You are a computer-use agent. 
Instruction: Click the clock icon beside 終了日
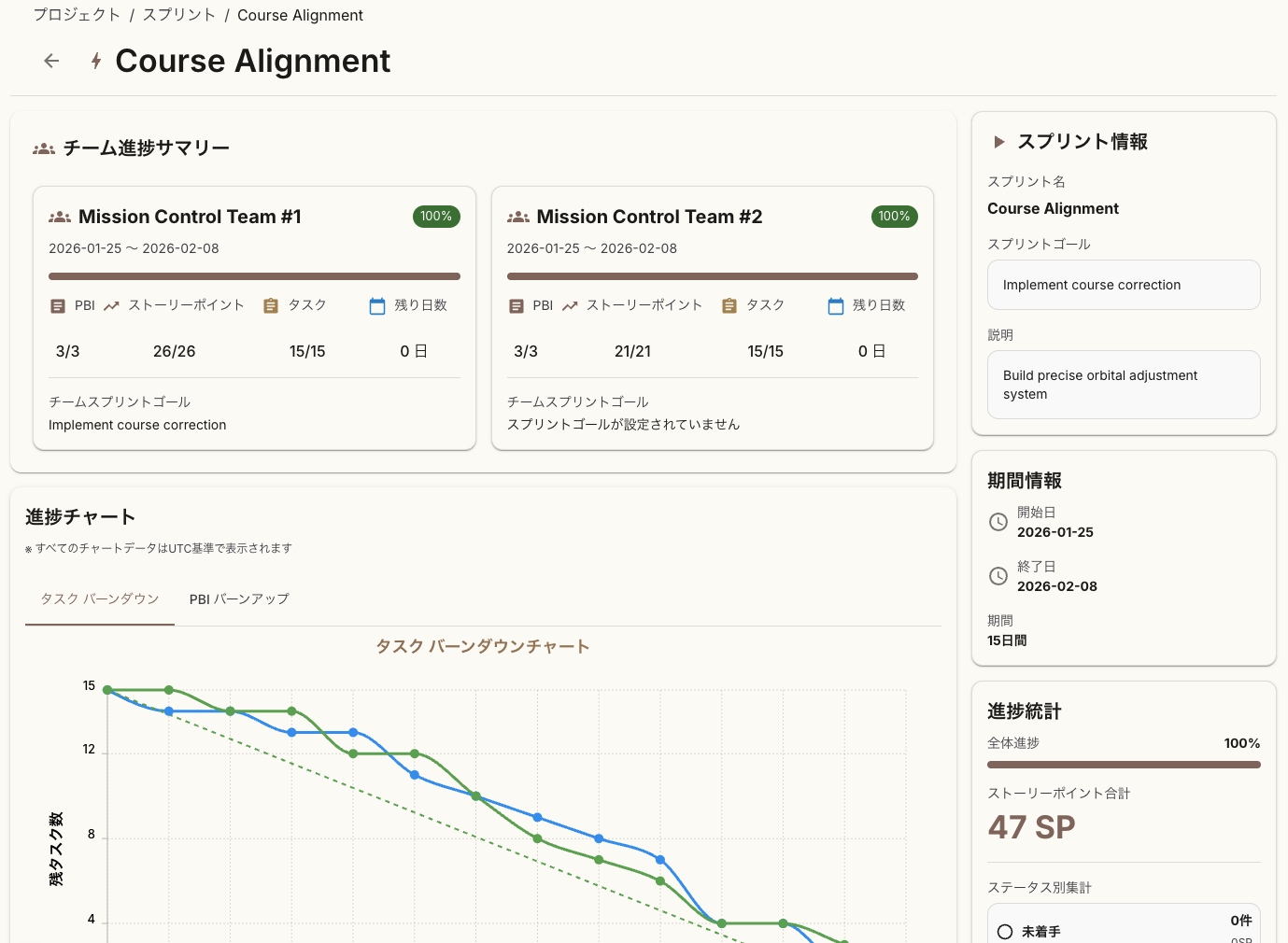tap(998, 576)
